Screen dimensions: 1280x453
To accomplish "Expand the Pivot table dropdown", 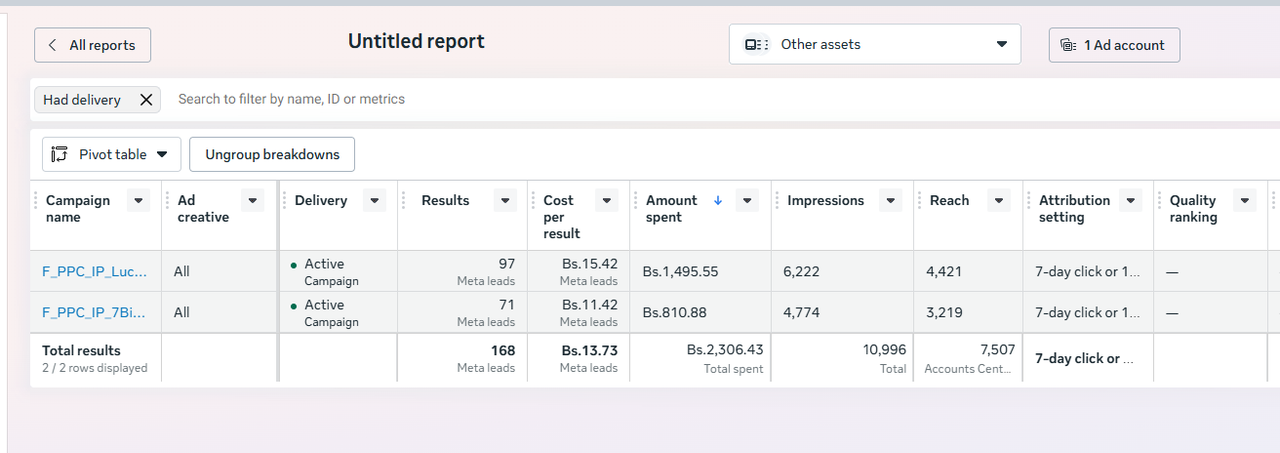I will 162,154.
